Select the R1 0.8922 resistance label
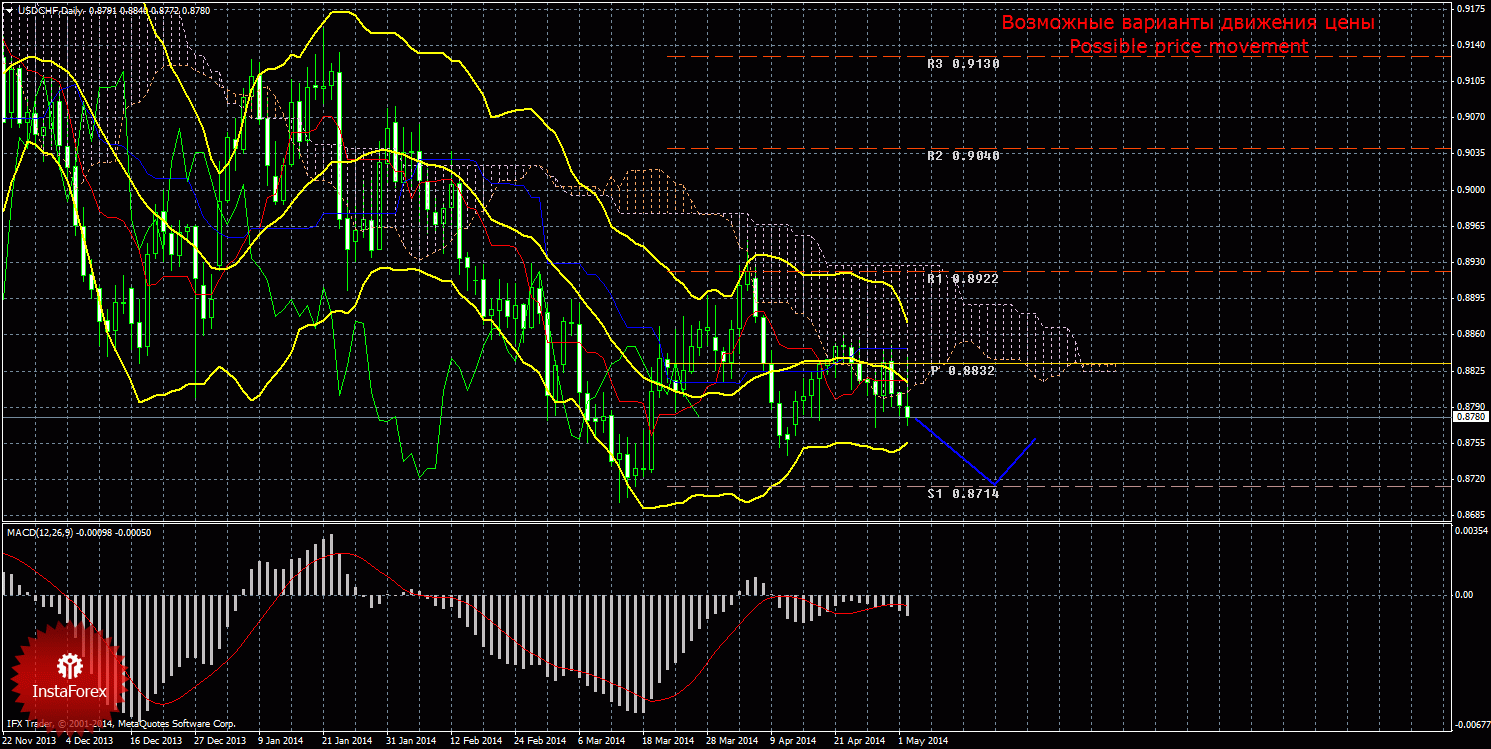The image size is (1491, 749). (x=963, y=278)
